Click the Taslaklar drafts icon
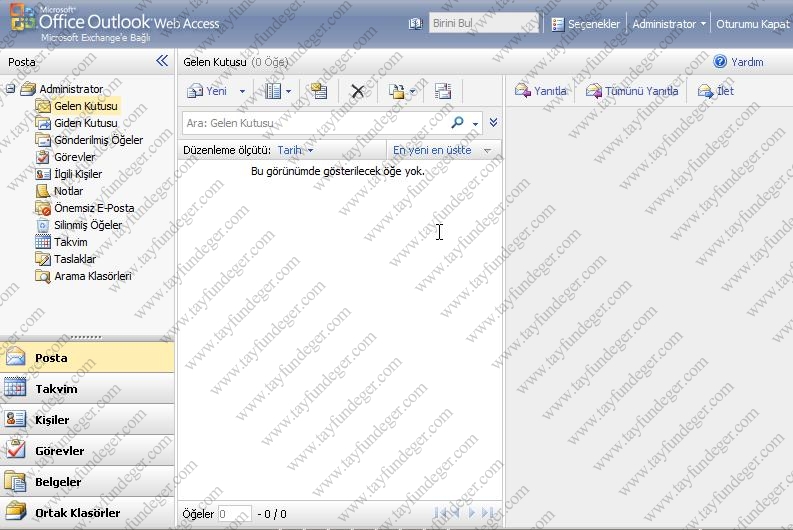This screenshot has height=530, width=793. (43, 259)
